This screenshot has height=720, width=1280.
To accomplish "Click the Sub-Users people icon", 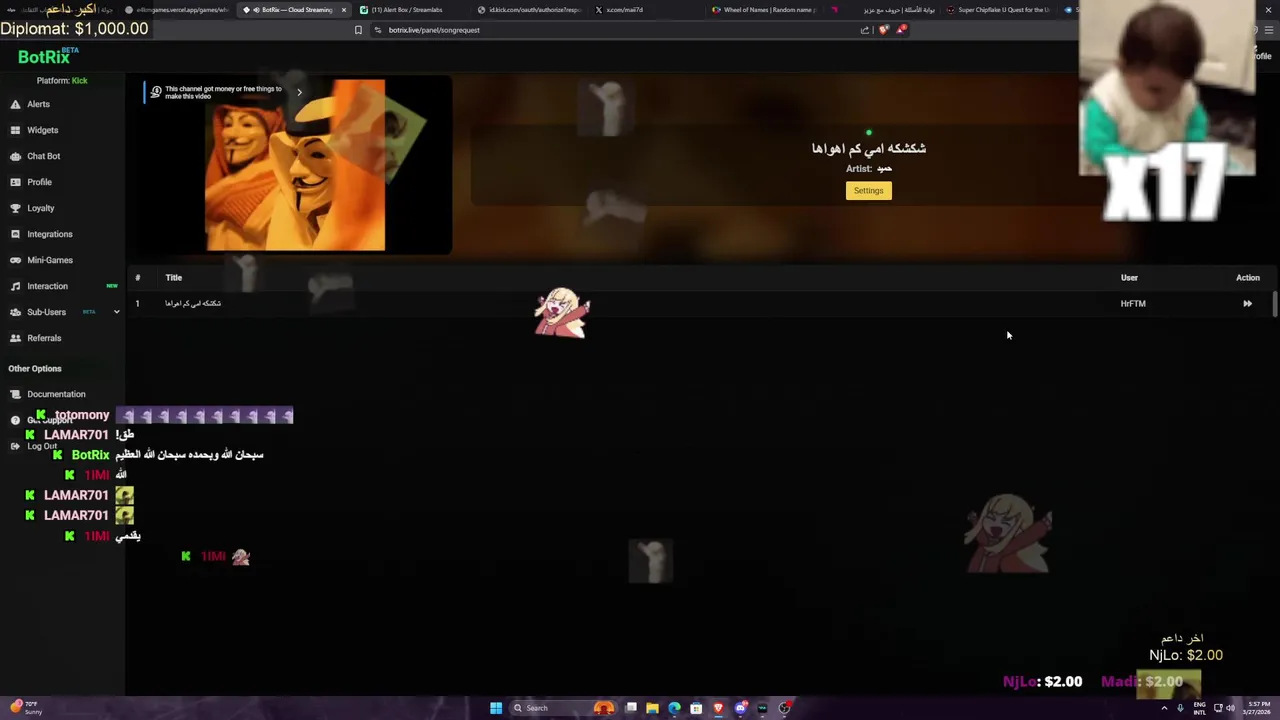I will [x=15, y=312].
